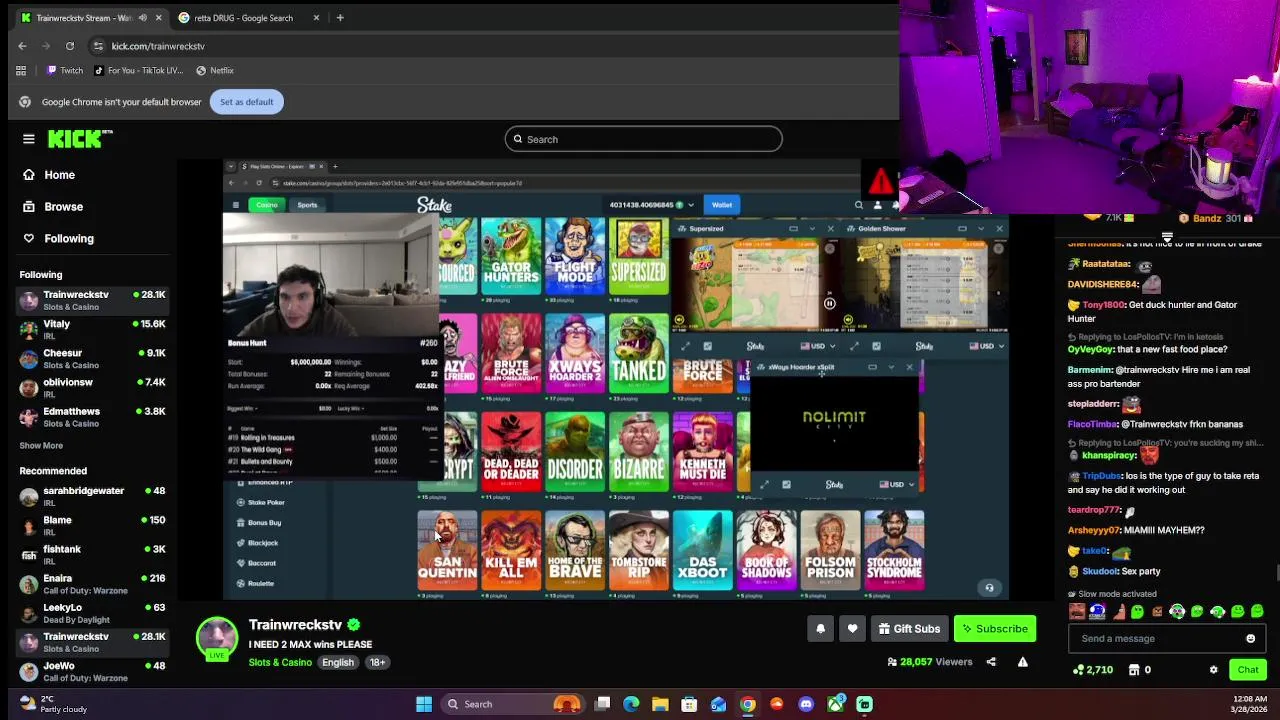
Task: Open Vitaly channel in Following
Action: coord(92,330)
